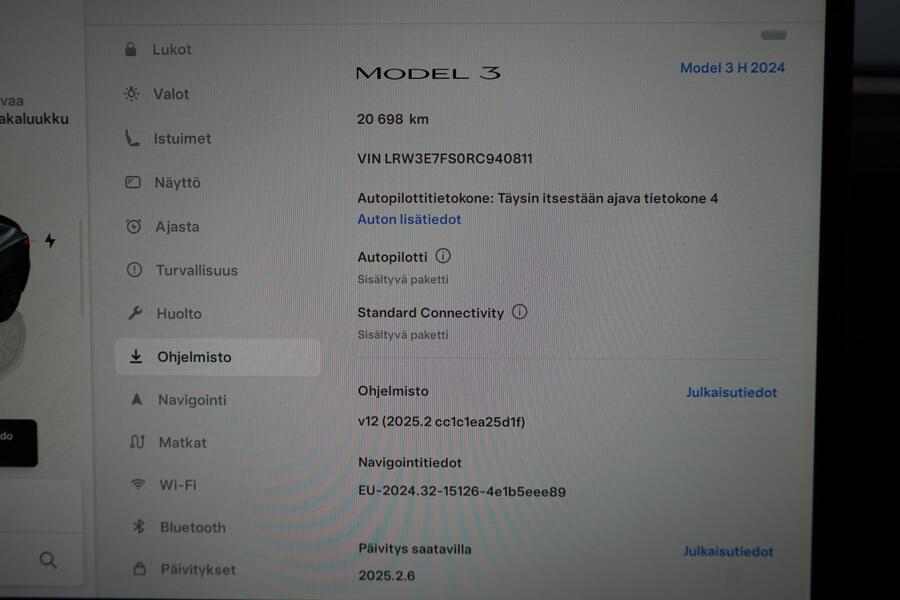Open the Autopilotti info tooltip

pos(443,256)
